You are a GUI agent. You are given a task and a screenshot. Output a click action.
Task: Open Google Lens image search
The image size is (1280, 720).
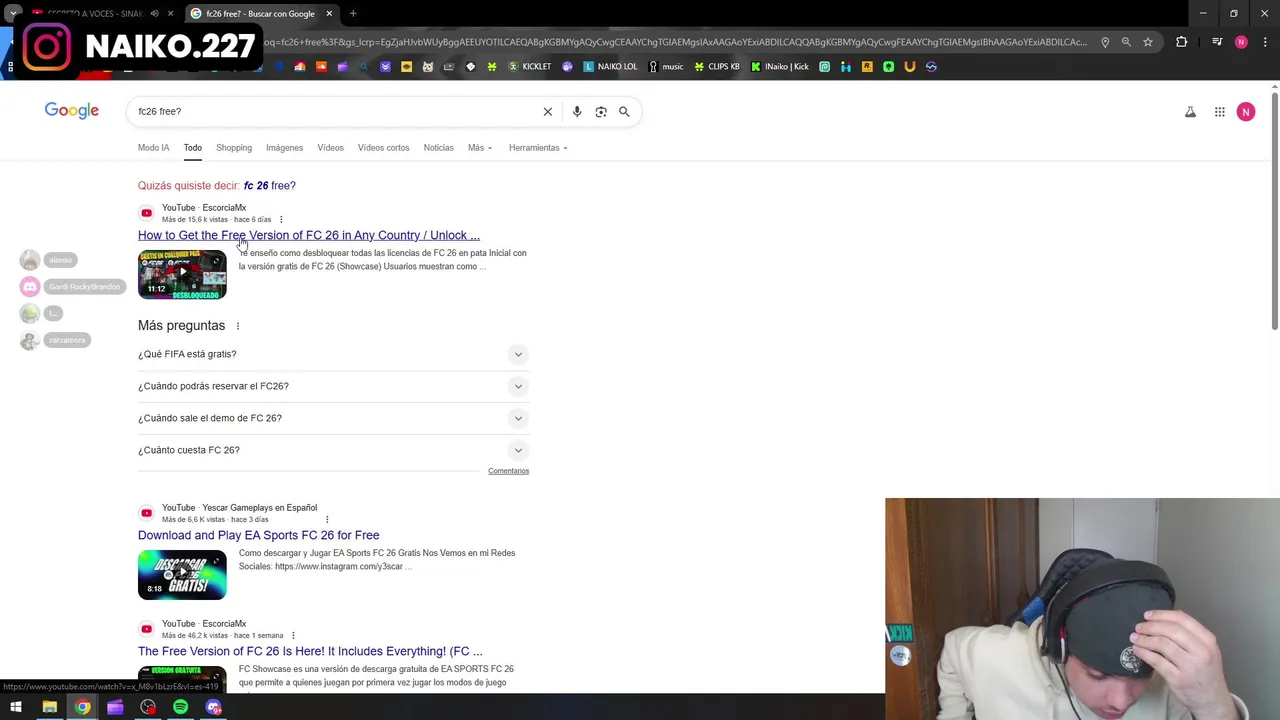point(601,111)
